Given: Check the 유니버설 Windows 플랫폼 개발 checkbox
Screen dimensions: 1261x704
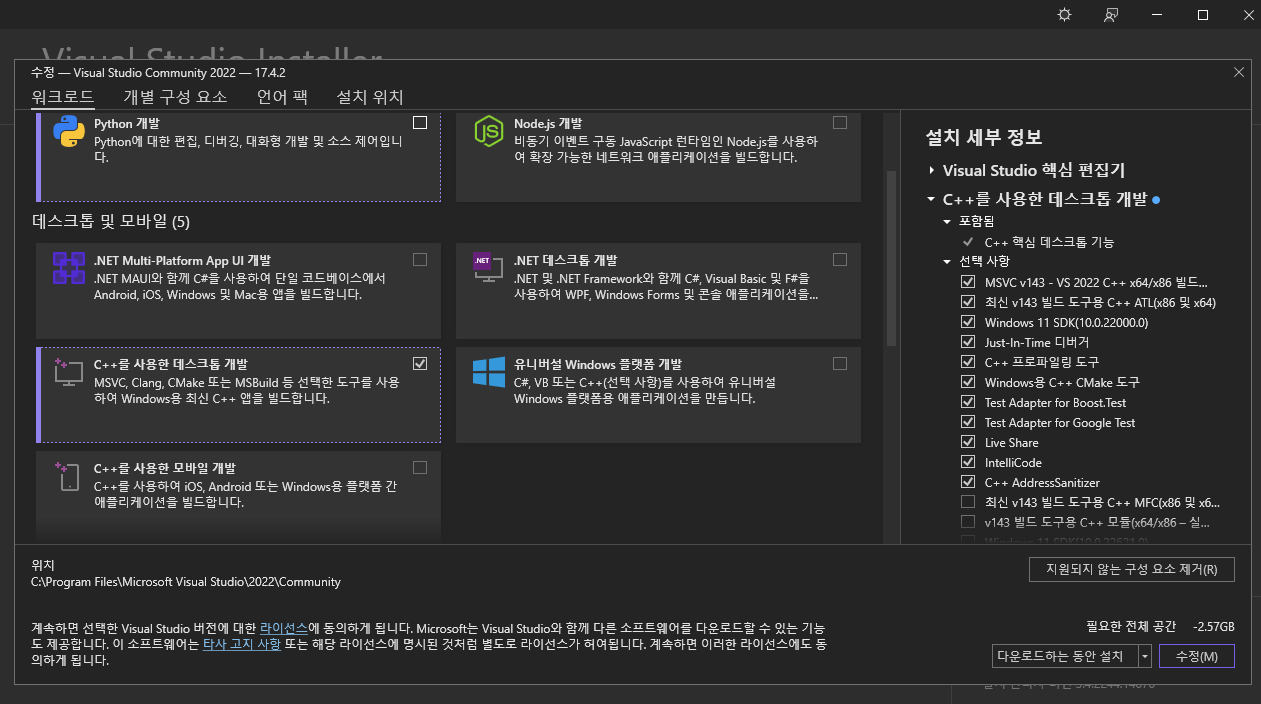Looking at the screenshot, I should (840, 364).
